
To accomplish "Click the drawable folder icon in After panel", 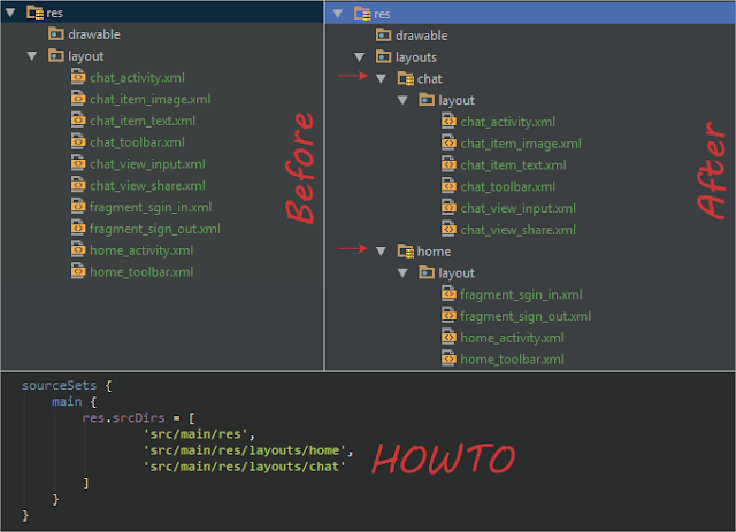I will [383, 35].
